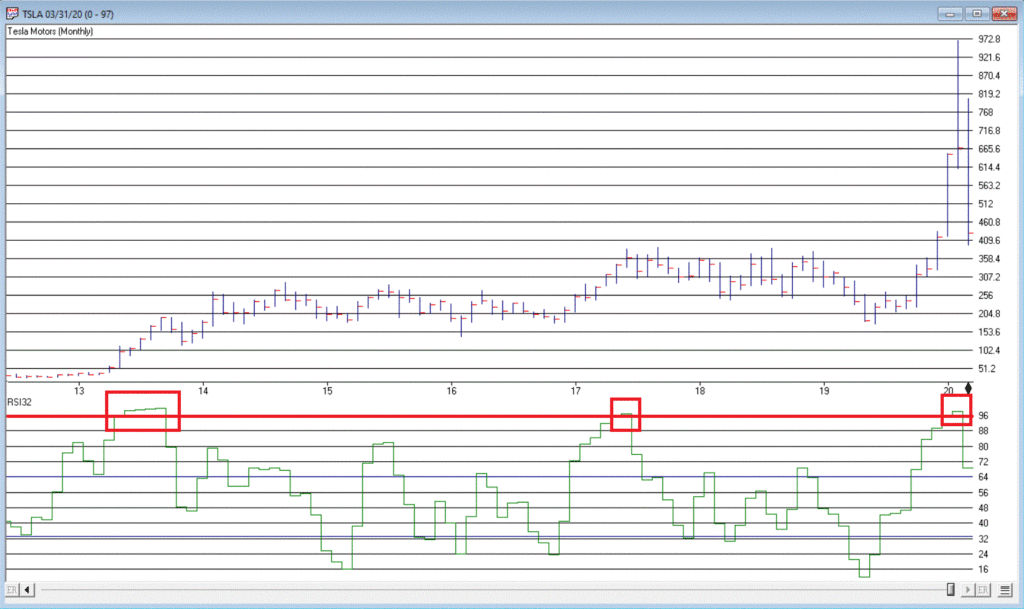Click the 716.8 price axis label
The height and width of the screenshot is (609, 1024).
click(x=989, y=131)
